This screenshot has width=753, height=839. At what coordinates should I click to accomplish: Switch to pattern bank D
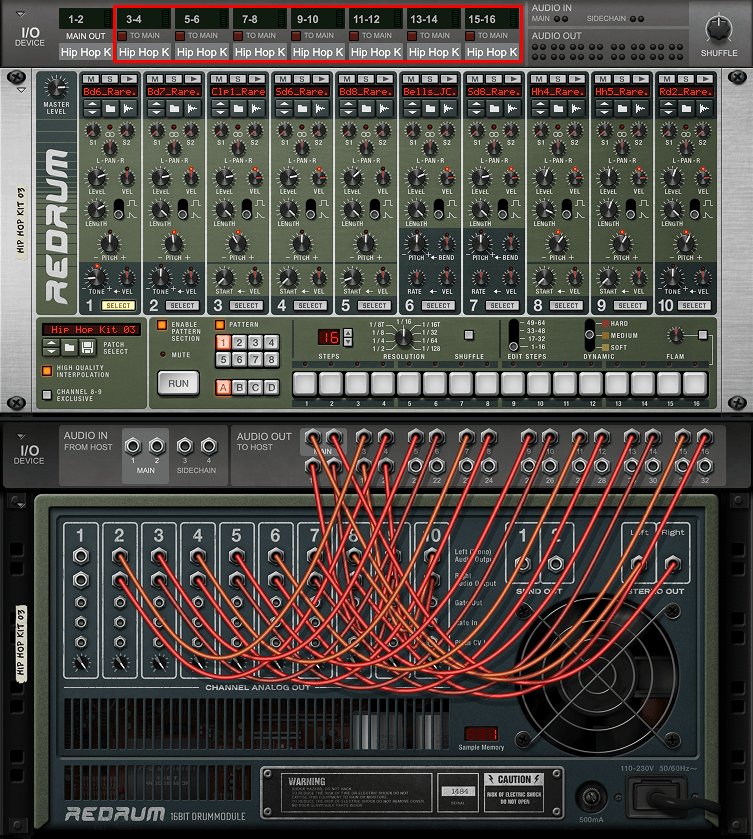[271, 387]
